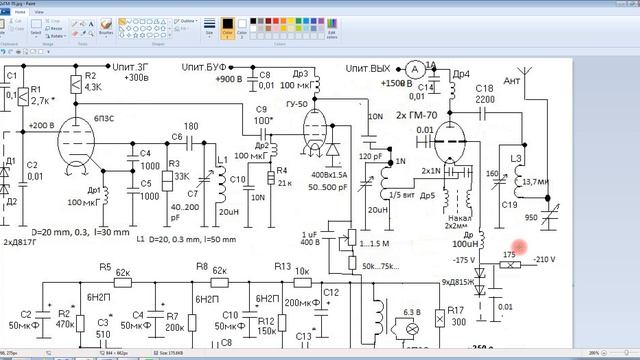This screenshot has height=360, width=640.
Task: Pick the purple color swatch
Action: pos(321,21)
